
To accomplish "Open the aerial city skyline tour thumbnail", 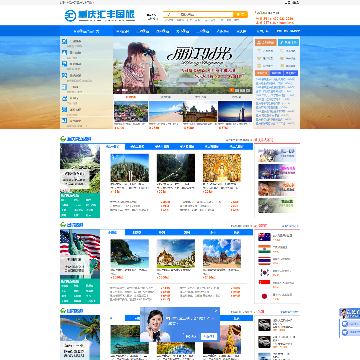I will coord(130,168).
